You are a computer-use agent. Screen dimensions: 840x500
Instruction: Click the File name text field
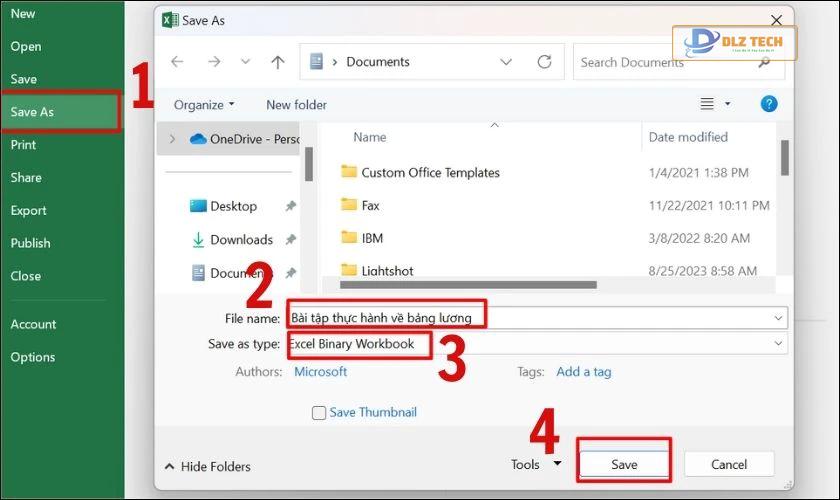537,318
